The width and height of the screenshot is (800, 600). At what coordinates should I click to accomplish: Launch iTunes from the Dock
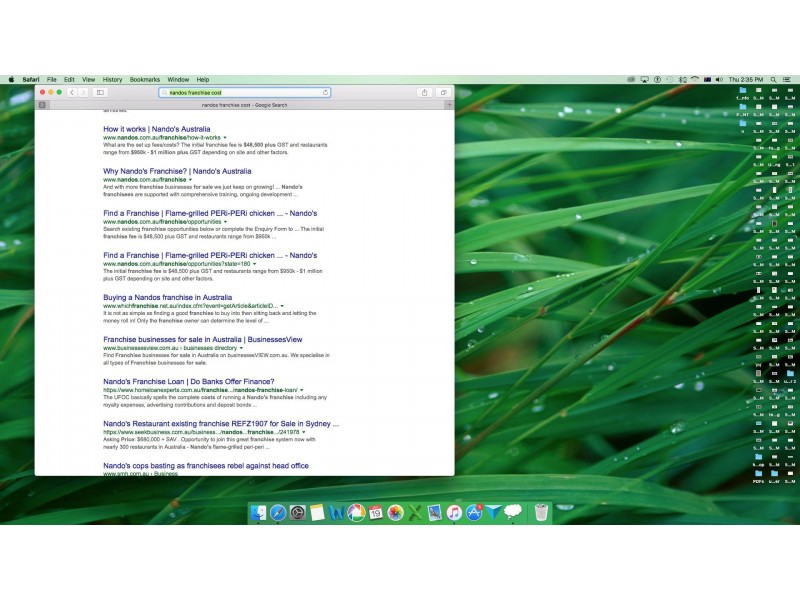[x=453, y=513]
